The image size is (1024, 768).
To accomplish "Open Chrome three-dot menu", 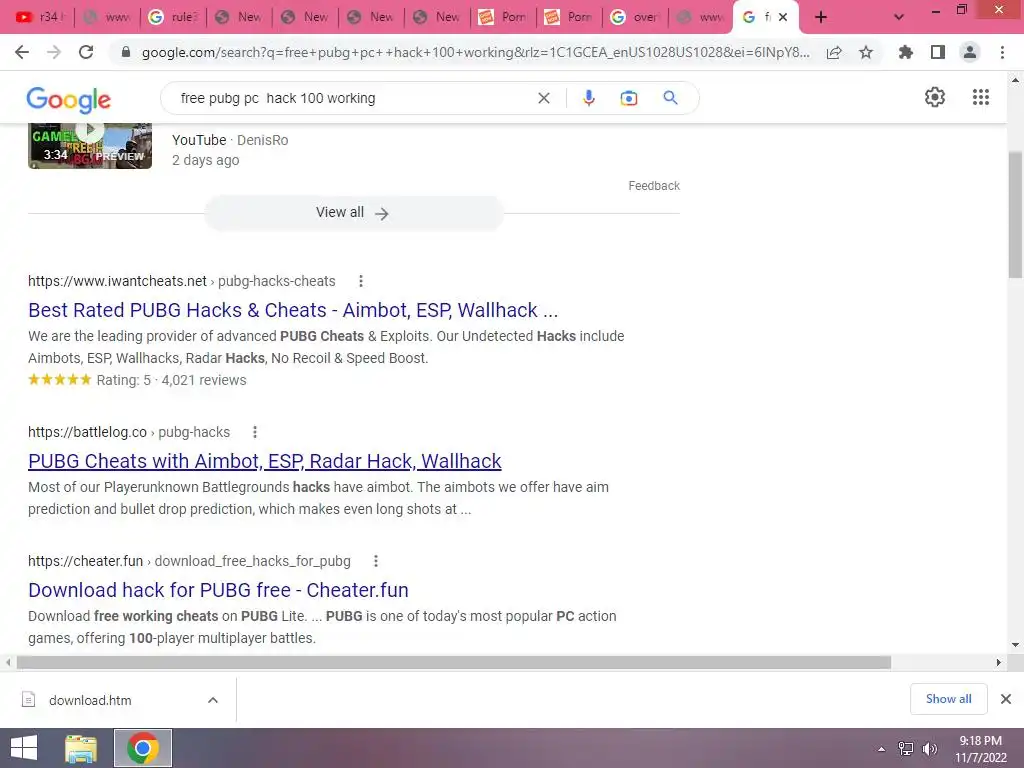I will (x=1002, y=52).
